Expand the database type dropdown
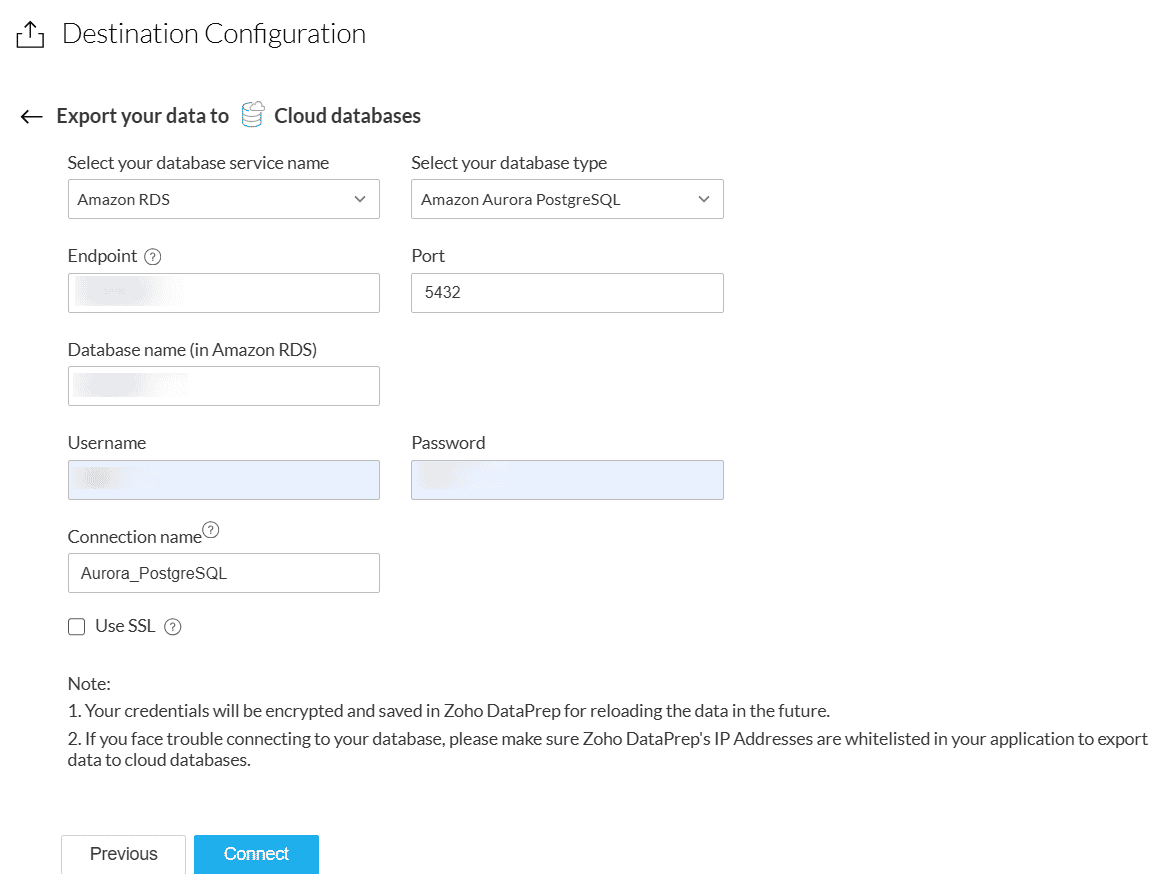The height and width of the screenshot is (890, 1159). (567, 199)
